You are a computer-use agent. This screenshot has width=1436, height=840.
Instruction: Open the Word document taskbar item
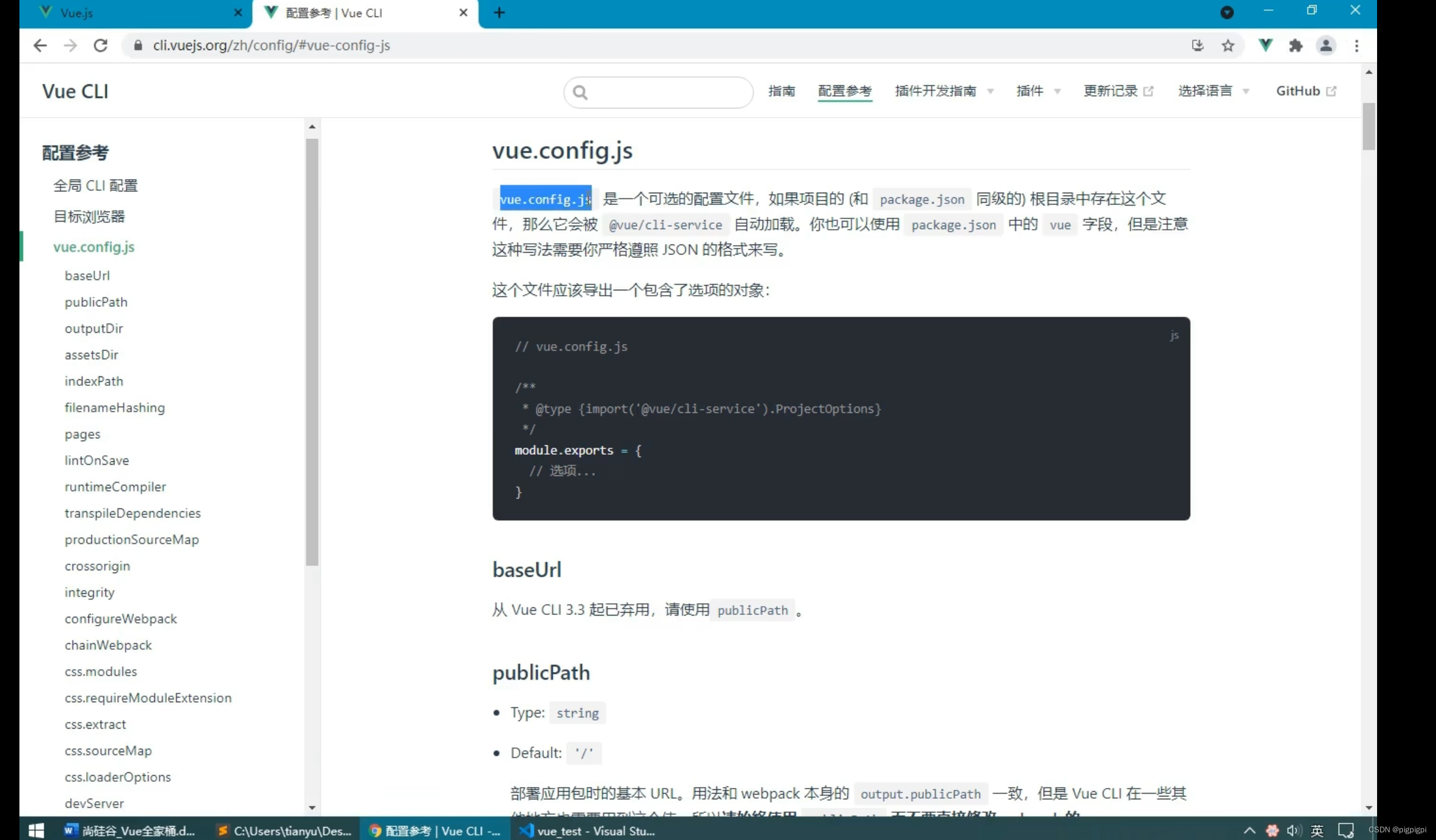coord(129,831)
